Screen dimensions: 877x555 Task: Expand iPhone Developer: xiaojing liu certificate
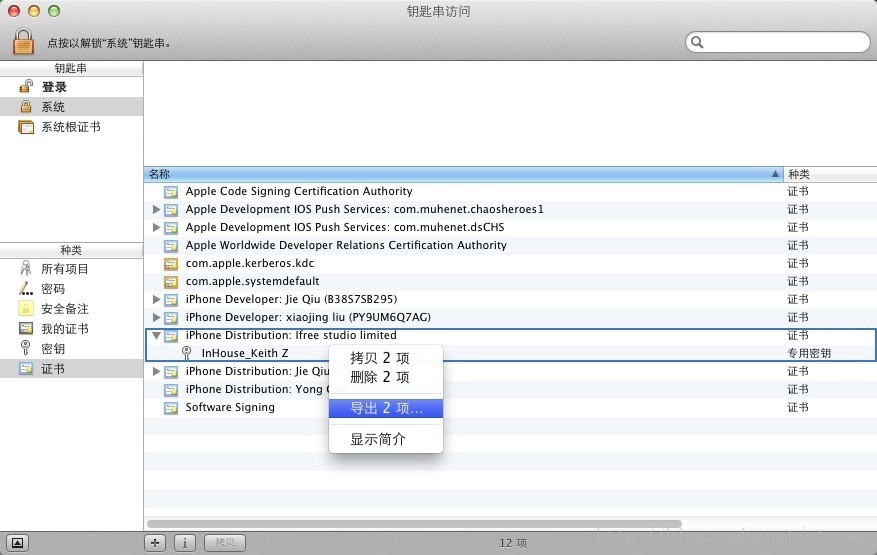click(x=156, y=317)
